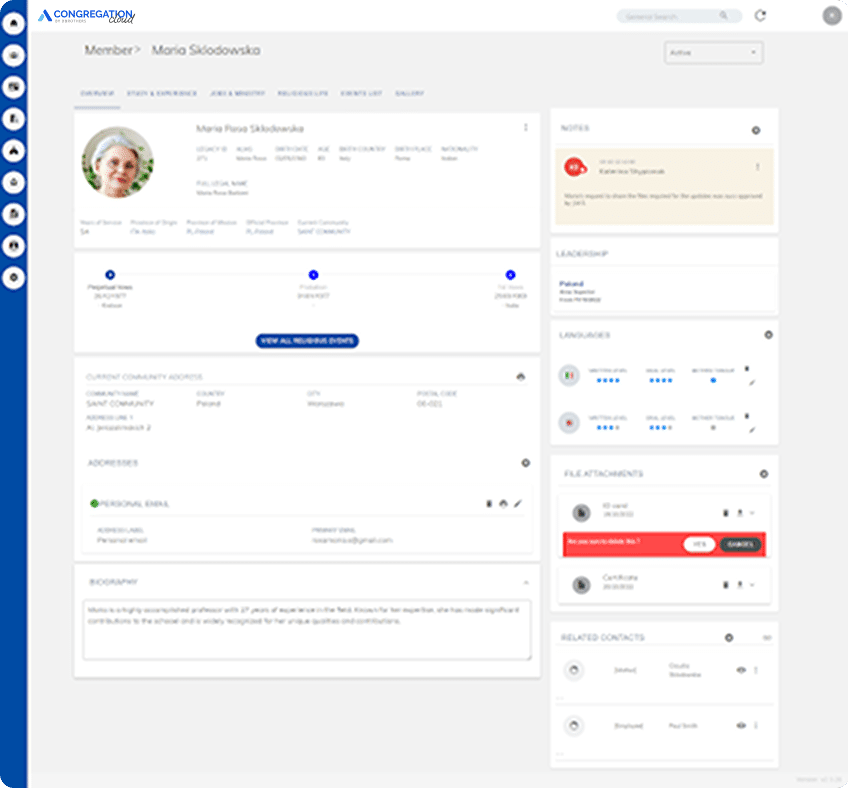The image size is (850, 788).
Task: Print the Current Community Address
Action: point(522,375)
